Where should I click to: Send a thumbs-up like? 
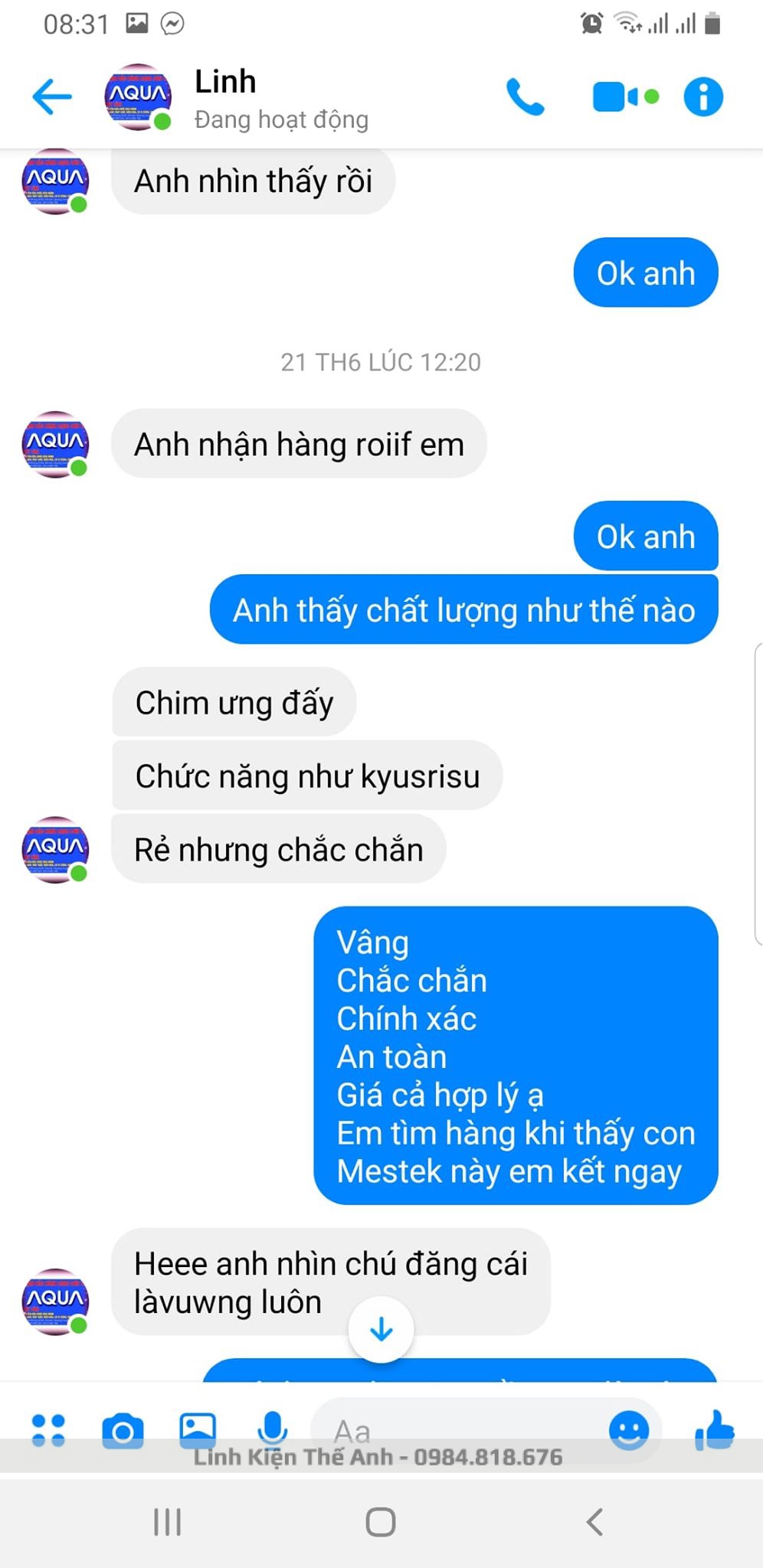point(714,1430)
